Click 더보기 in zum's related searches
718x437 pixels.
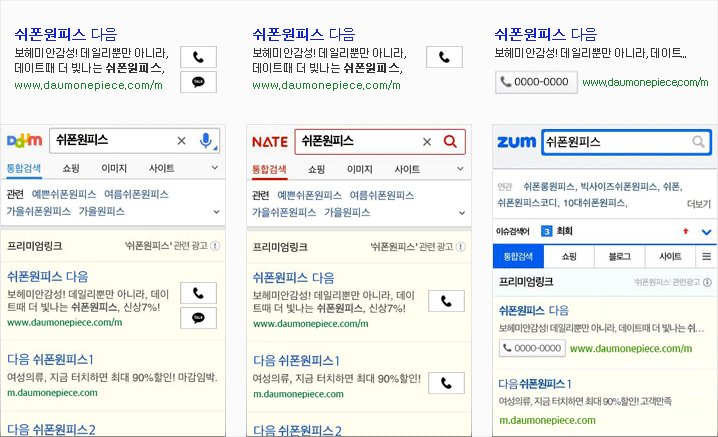tap(699, 204)
